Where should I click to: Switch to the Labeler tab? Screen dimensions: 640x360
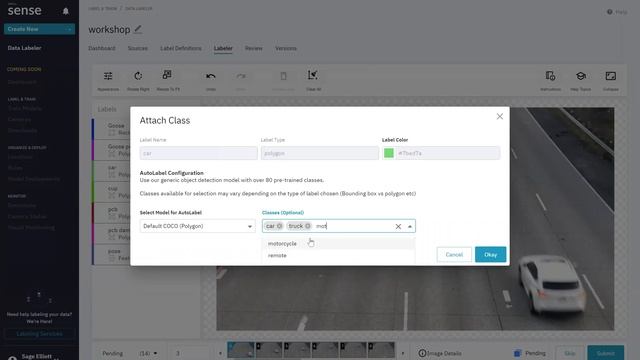(x=223, y=48)
